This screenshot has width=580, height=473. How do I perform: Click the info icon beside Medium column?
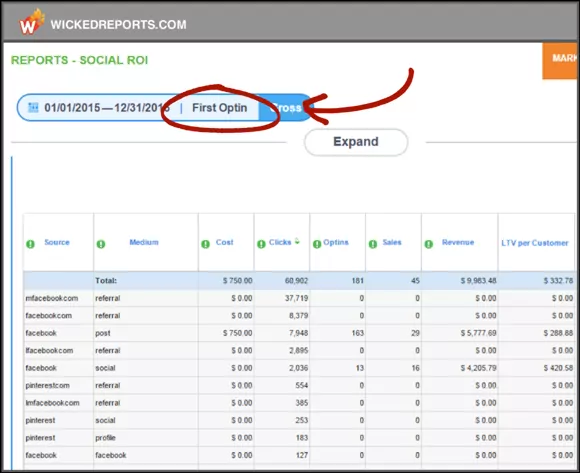(101, 244)
